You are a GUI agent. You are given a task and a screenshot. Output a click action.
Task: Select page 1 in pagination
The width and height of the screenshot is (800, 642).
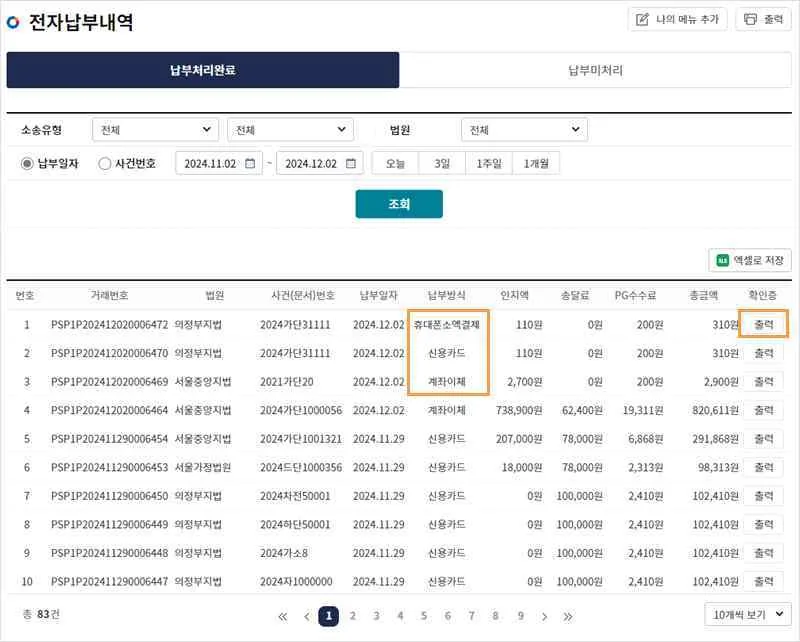[329, 616]
